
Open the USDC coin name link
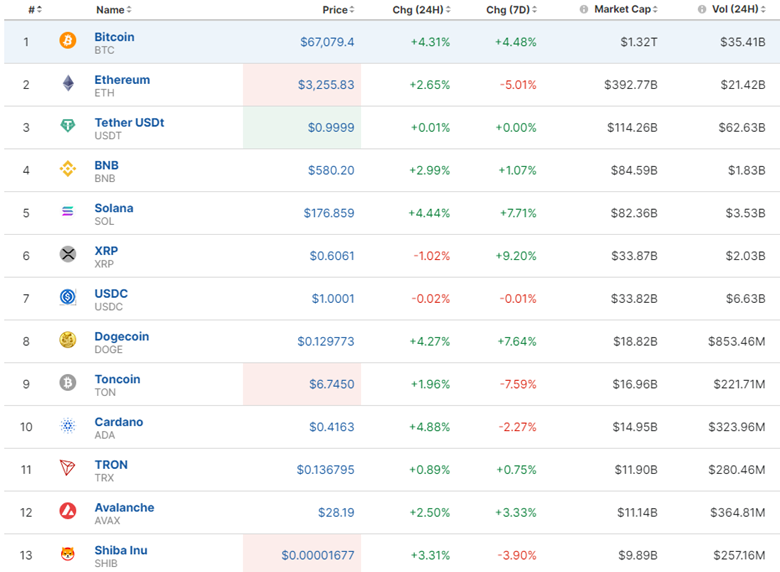(x=111, y=293)
